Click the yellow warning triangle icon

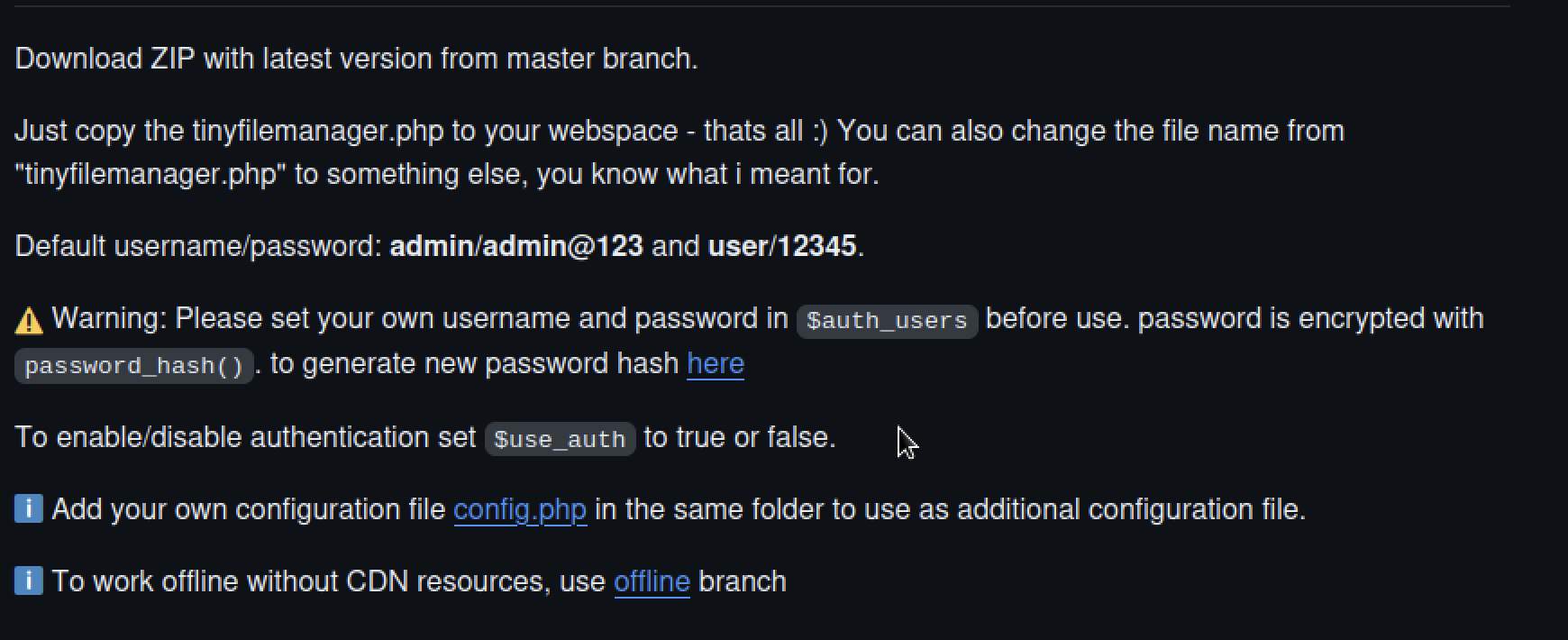point(29,320)
